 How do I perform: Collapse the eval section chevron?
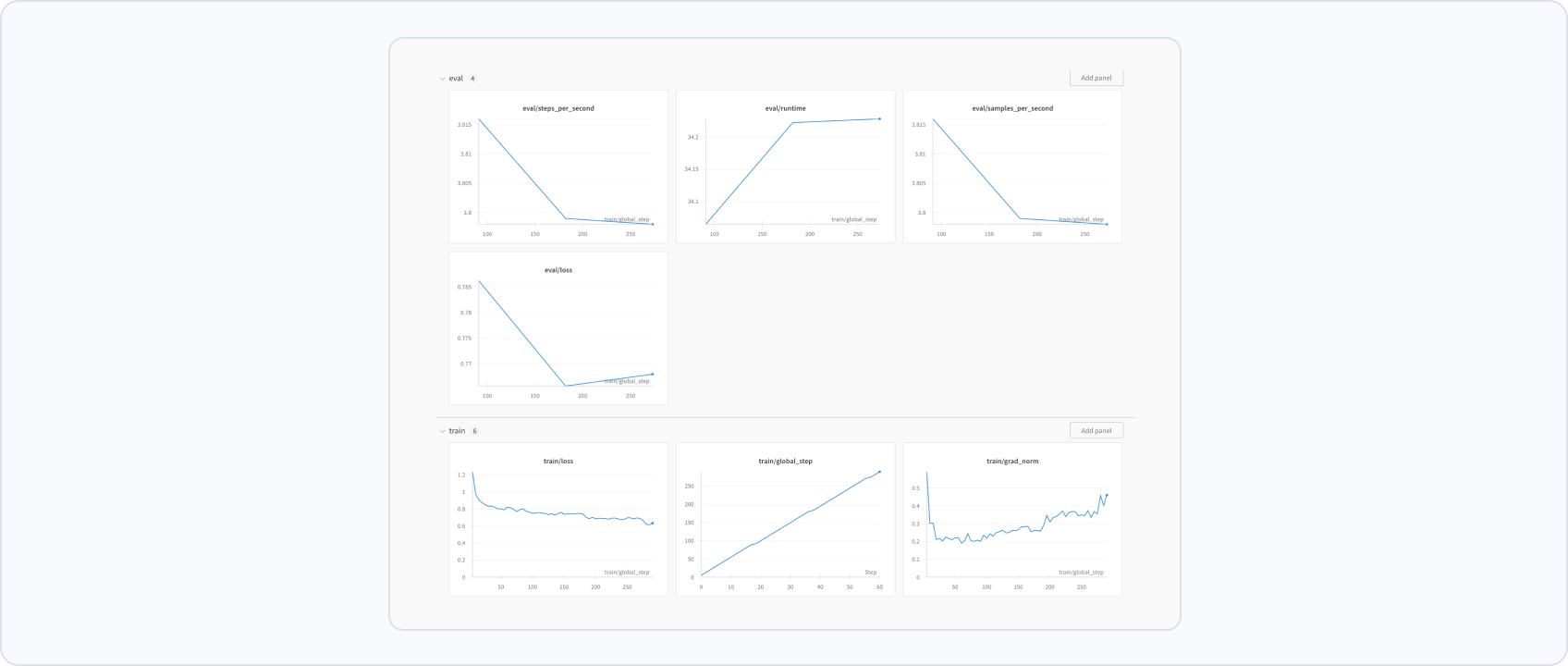442,79
